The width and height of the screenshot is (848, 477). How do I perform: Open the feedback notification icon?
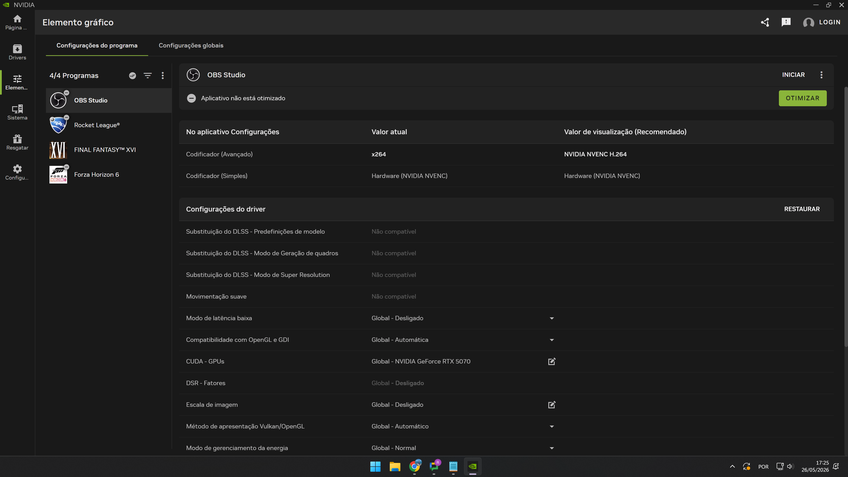[786, 22]
